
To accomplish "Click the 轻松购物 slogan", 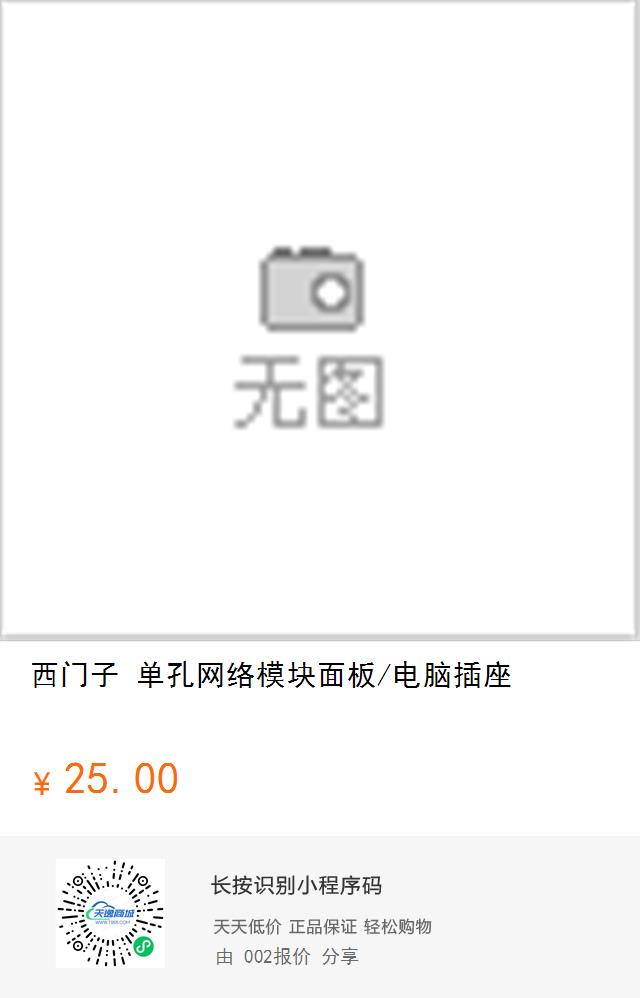I will point(398,927).
